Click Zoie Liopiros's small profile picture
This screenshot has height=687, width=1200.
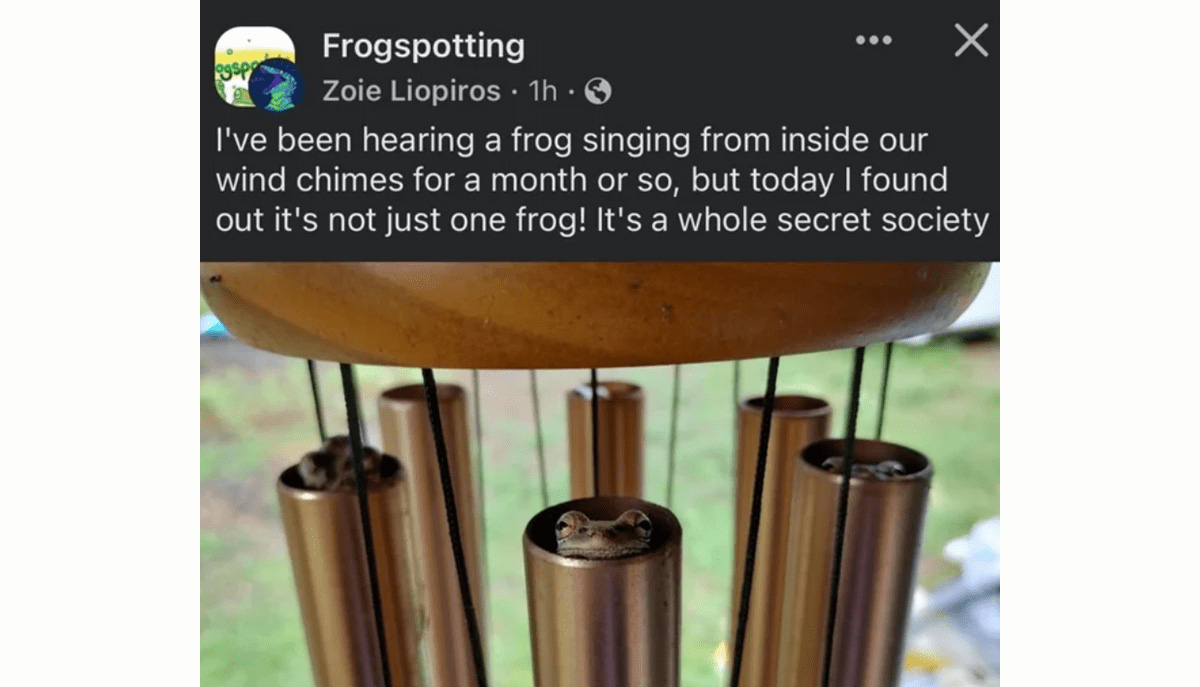pos(275,87)
